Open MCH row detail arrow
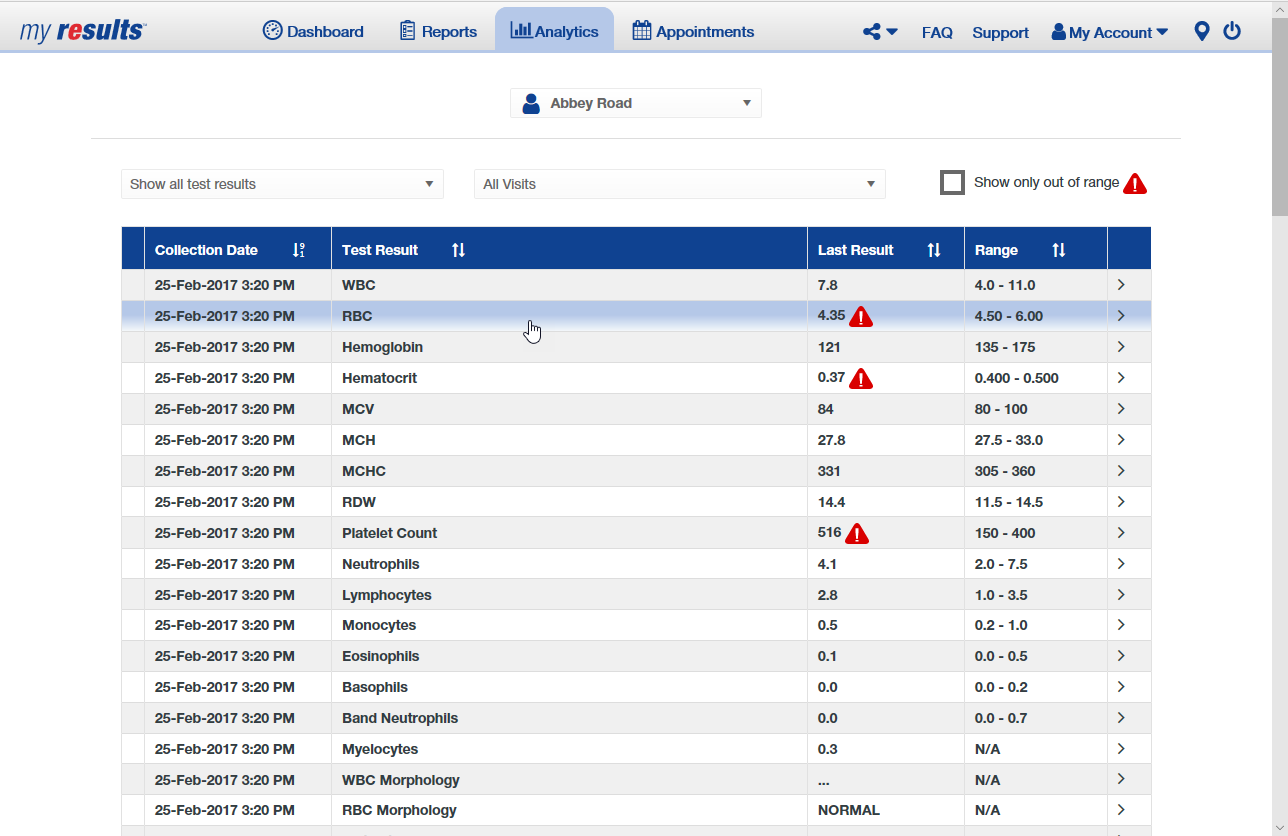This screenshot has height=836, width=1288. (1121, 440)
